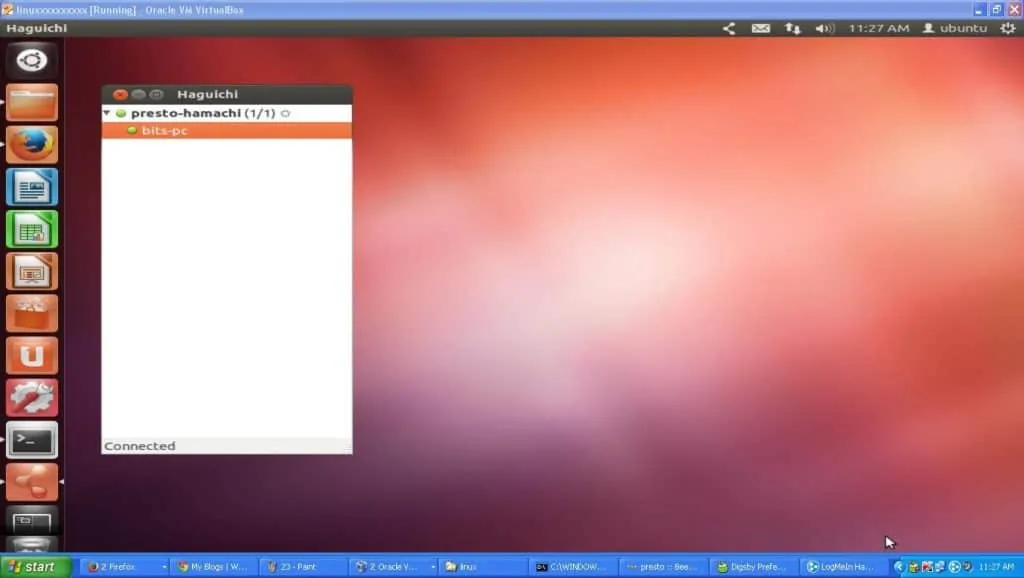Restore the VirtualBox window
1024x578 pixels.
[997, 10]
